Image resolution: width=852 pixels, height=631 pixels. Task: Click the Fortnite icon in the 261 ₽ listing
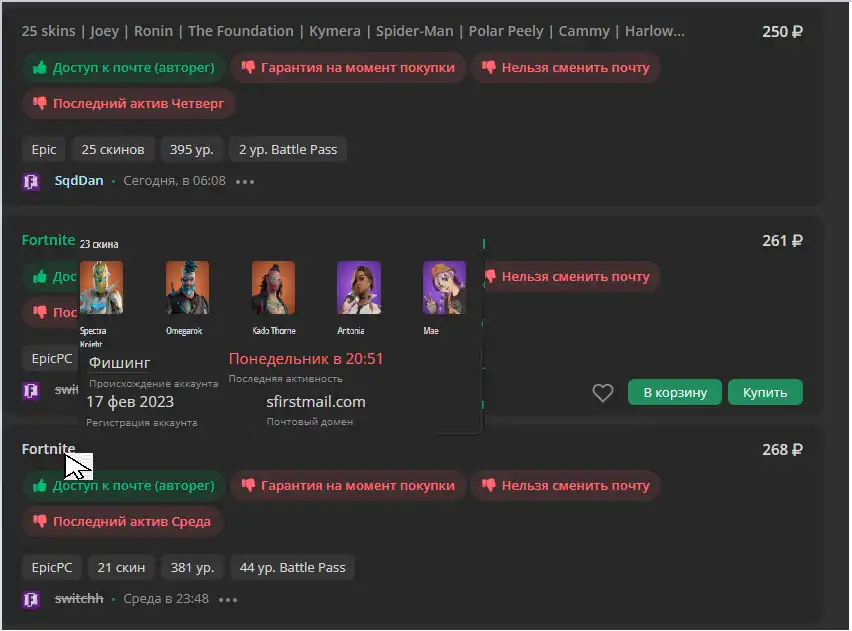point(31,390)
